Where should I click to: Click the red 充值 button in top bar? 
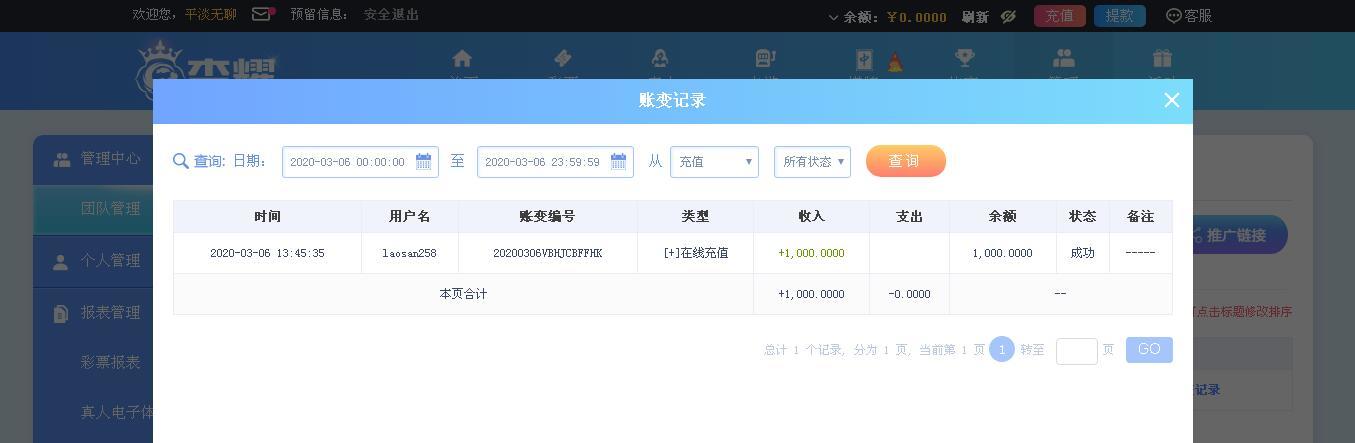tap(1059, 16)
